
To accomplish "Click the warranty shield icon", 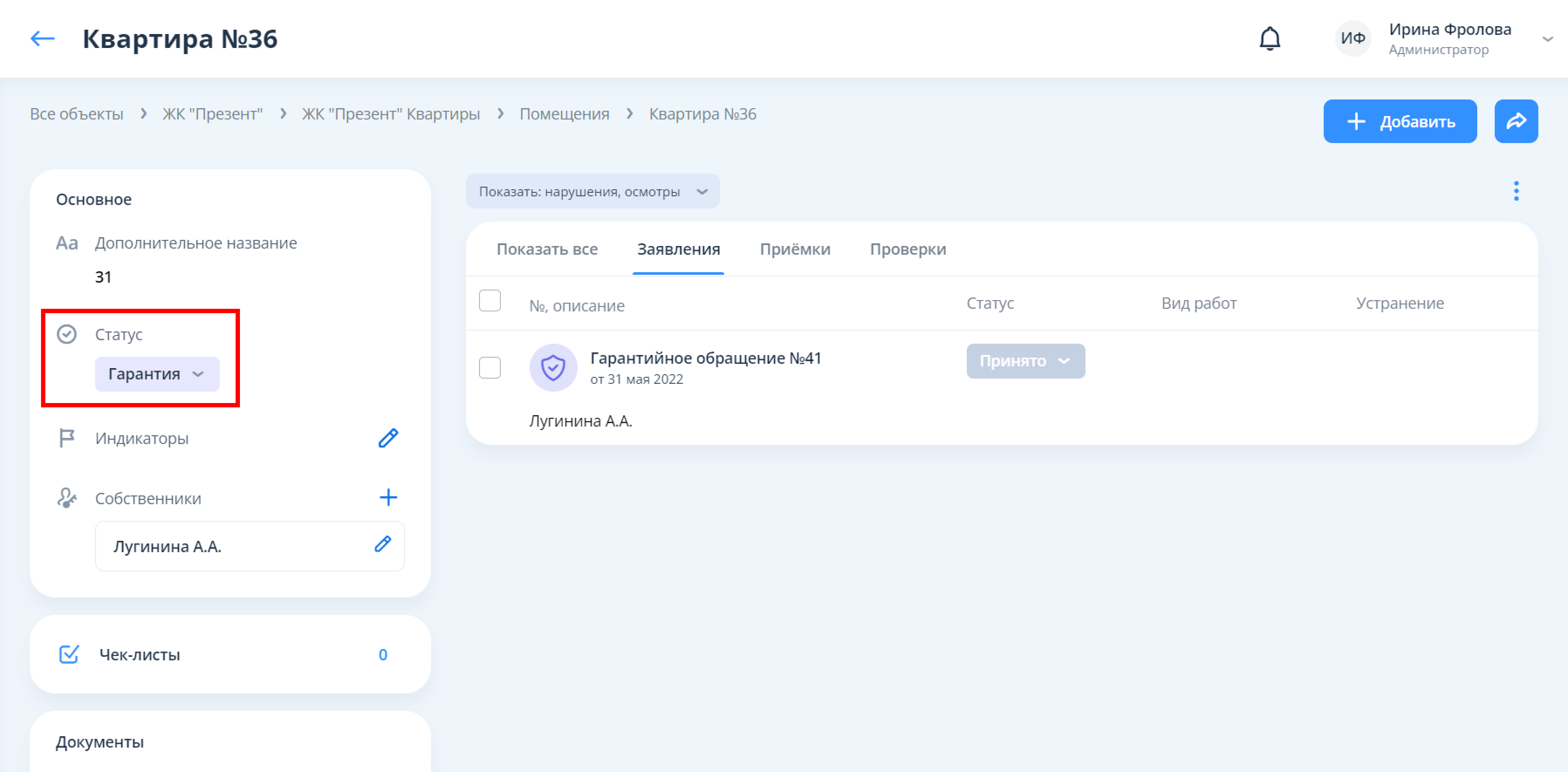I will point(553,367).
